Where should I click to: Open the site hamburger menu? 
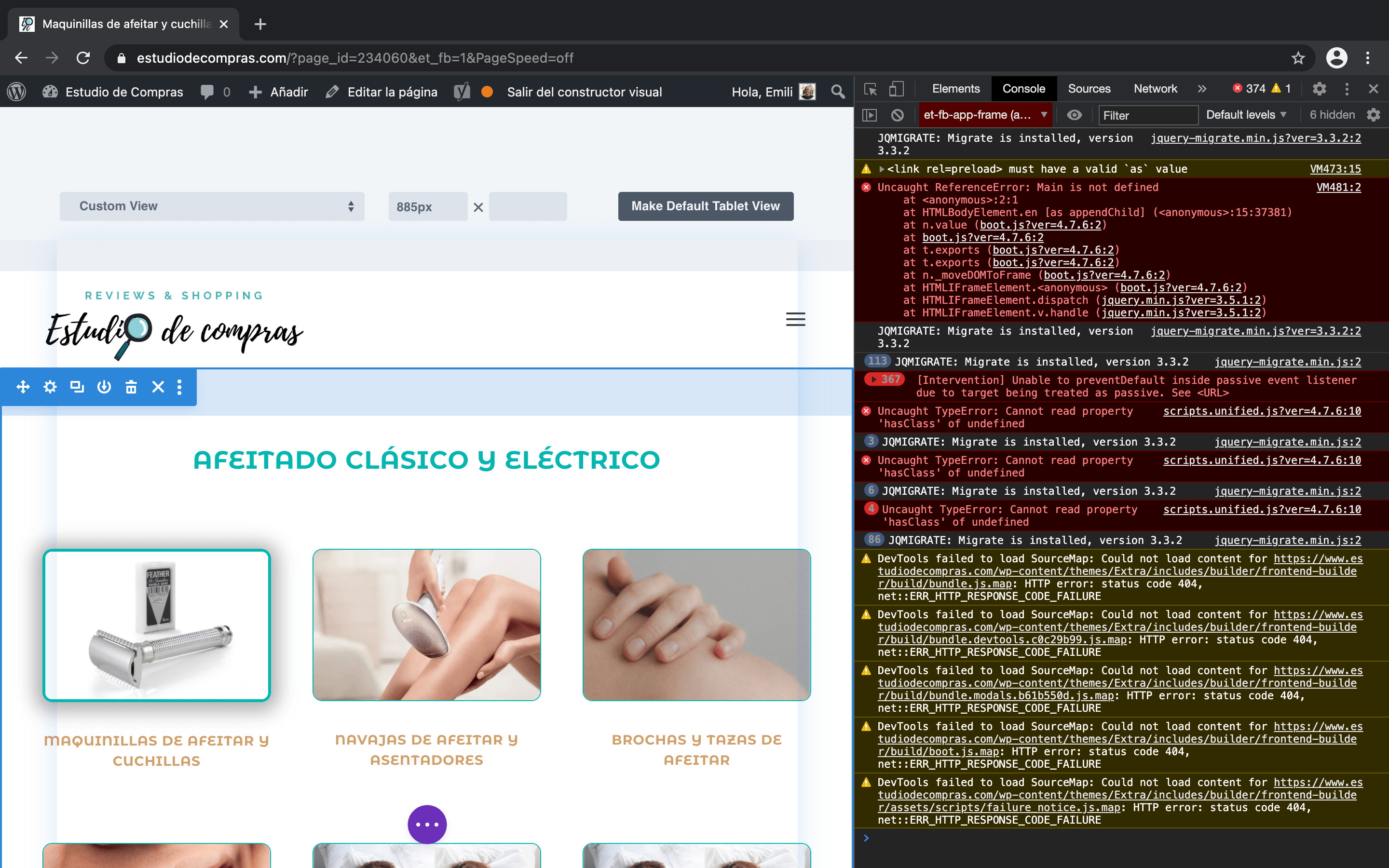pos(795,319)
